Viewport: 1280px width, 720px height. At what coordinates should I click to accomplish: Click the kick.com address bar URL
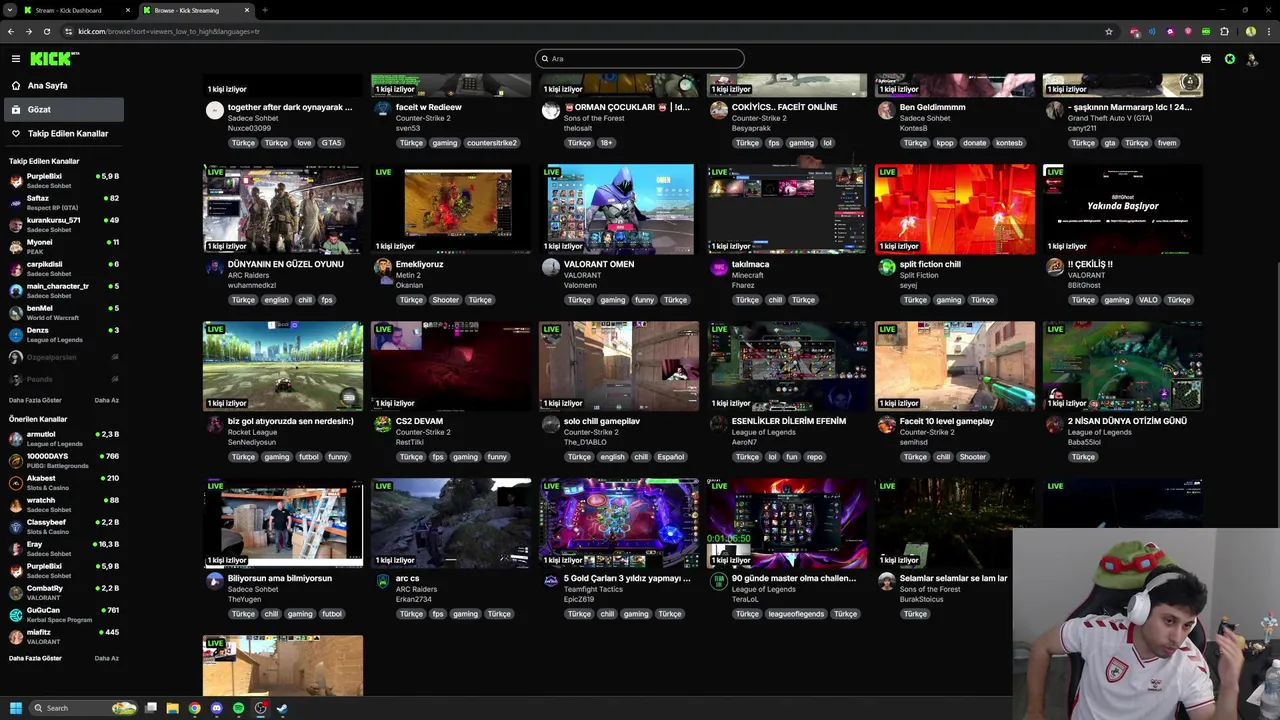(x=168, y=31)
